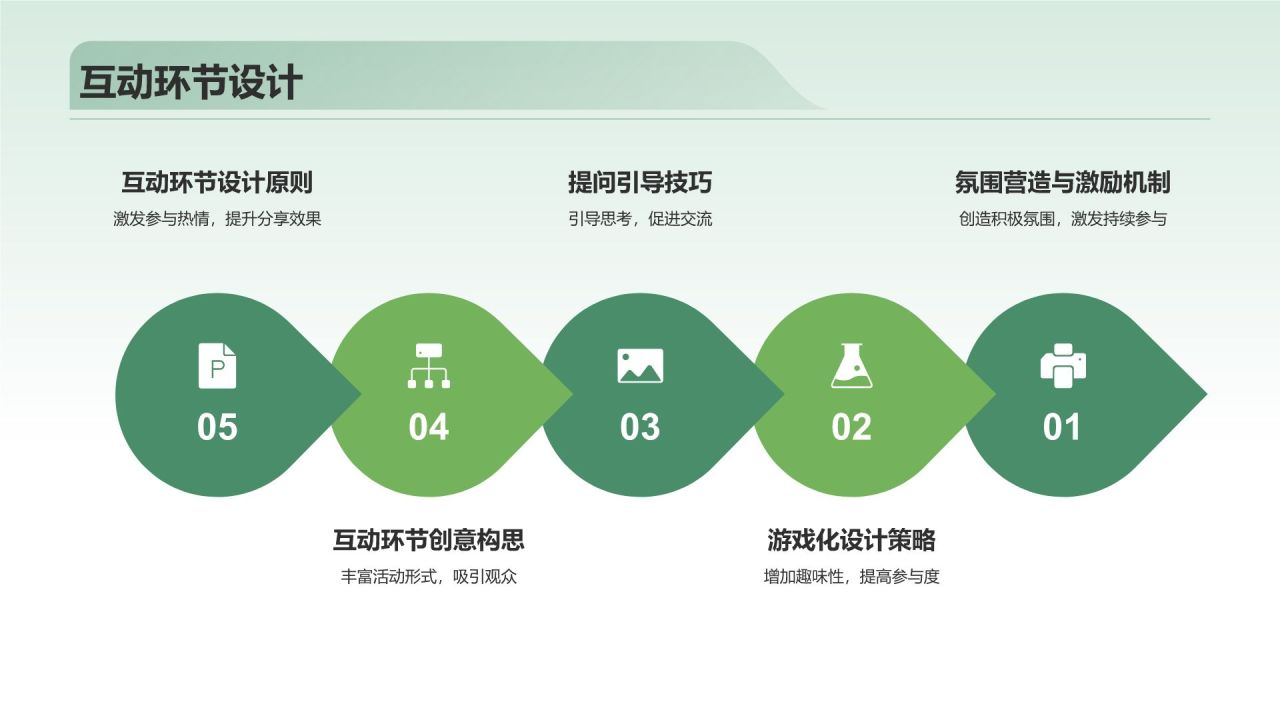Image resolution: width=1280 pixels, height=720 pixels.
Task: Click the org chart icon above 04
Action: 429,365
